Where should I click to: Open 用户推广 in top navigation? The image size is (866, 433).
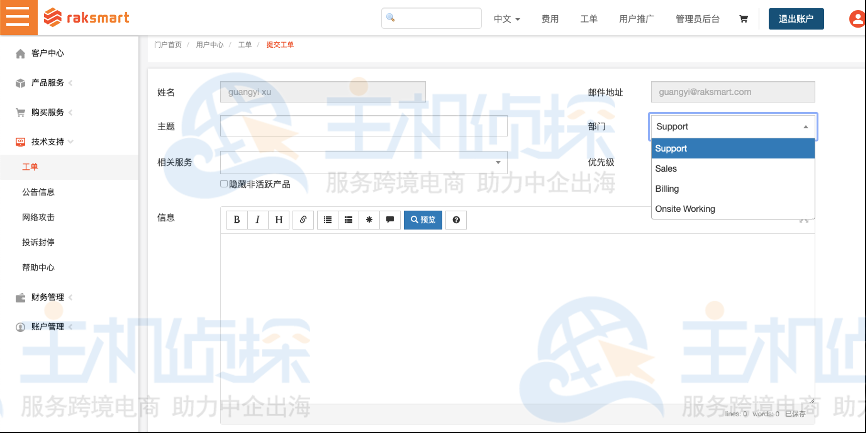tap(636, 19)
